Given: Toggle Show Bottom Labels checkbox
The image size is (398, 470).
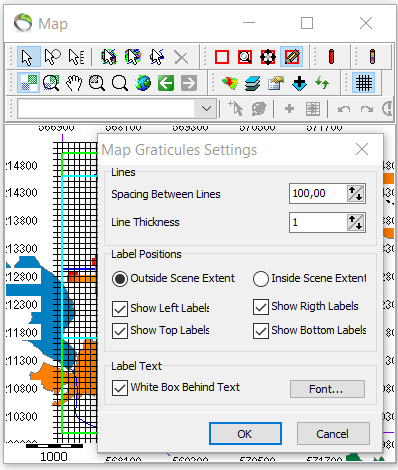Looking at the screenshot, I should (x=261, y=331).
